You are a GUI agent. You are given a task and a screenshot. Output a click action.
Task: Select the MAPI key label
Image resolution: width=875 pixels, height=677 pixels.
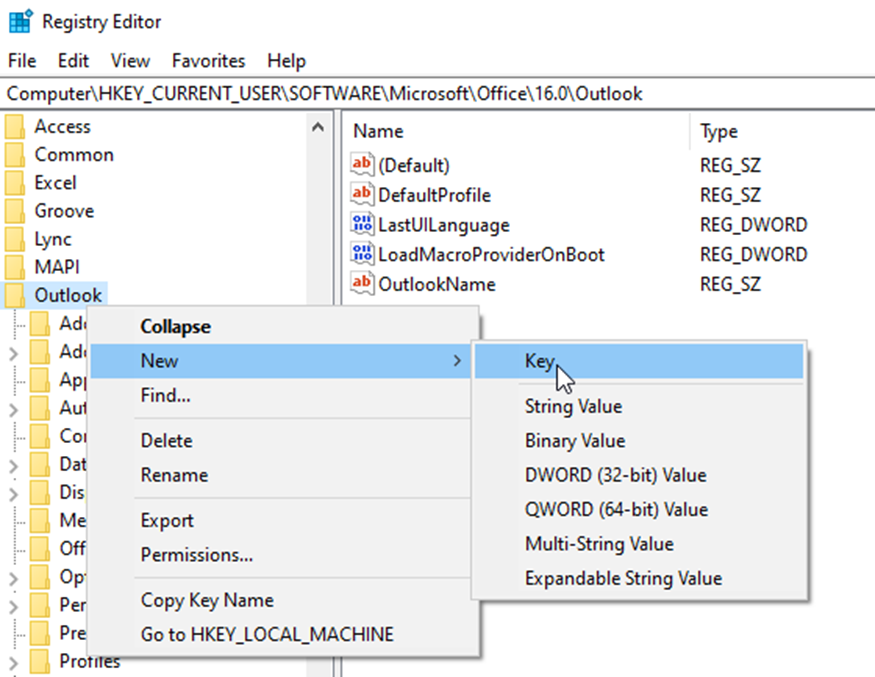(57, 267)
